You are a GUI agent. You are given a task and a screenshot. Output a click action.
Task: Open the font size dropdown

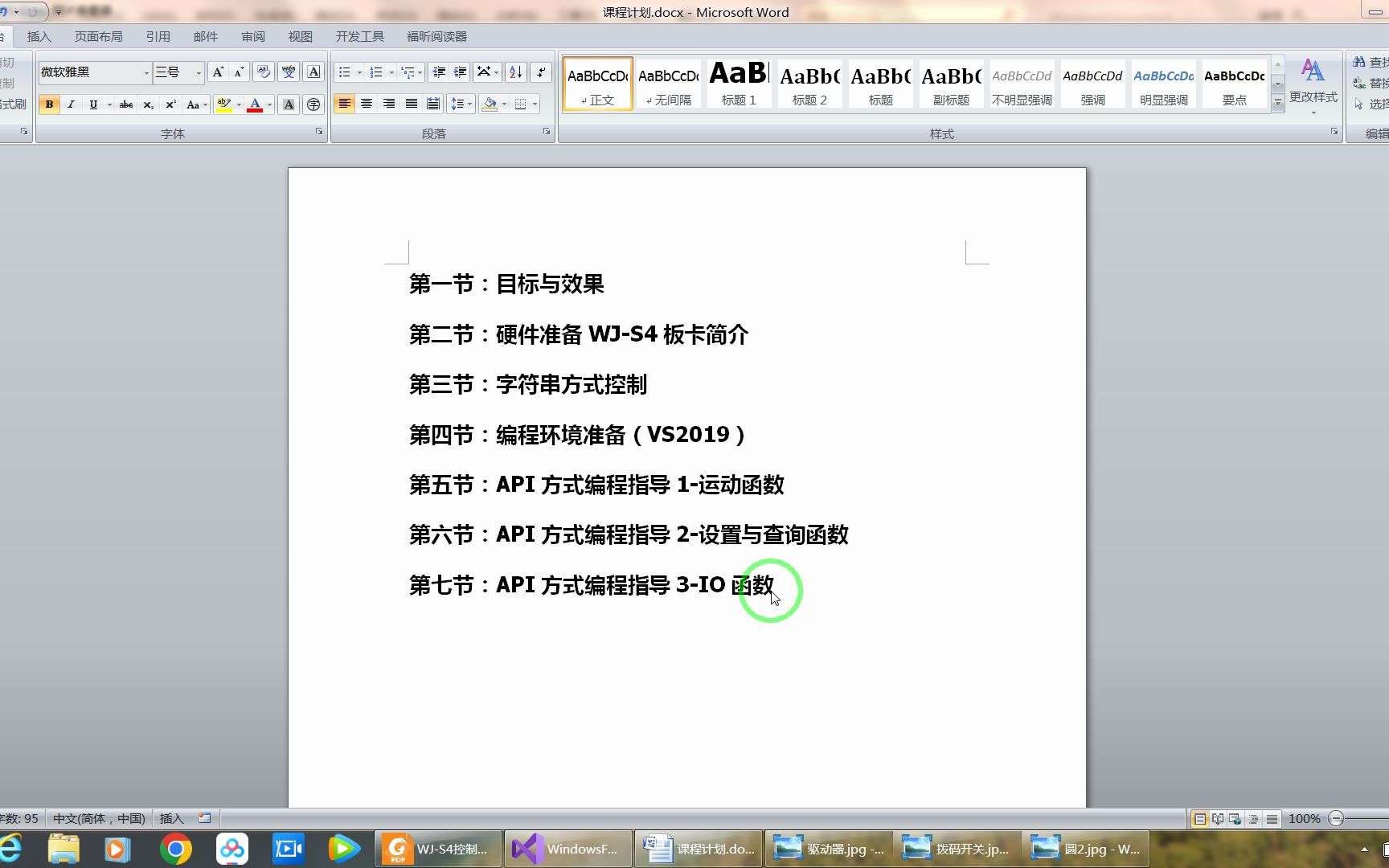coord(199,72)
